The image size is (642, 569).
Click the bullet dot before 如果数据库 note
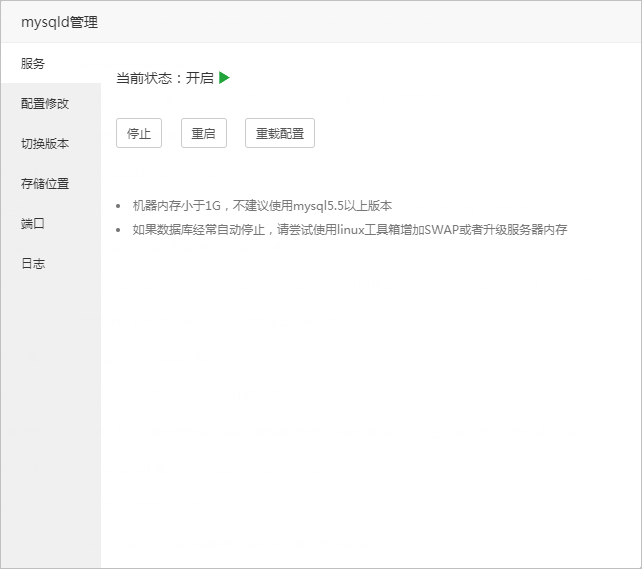pyautogui.click(x=119, y=230)
